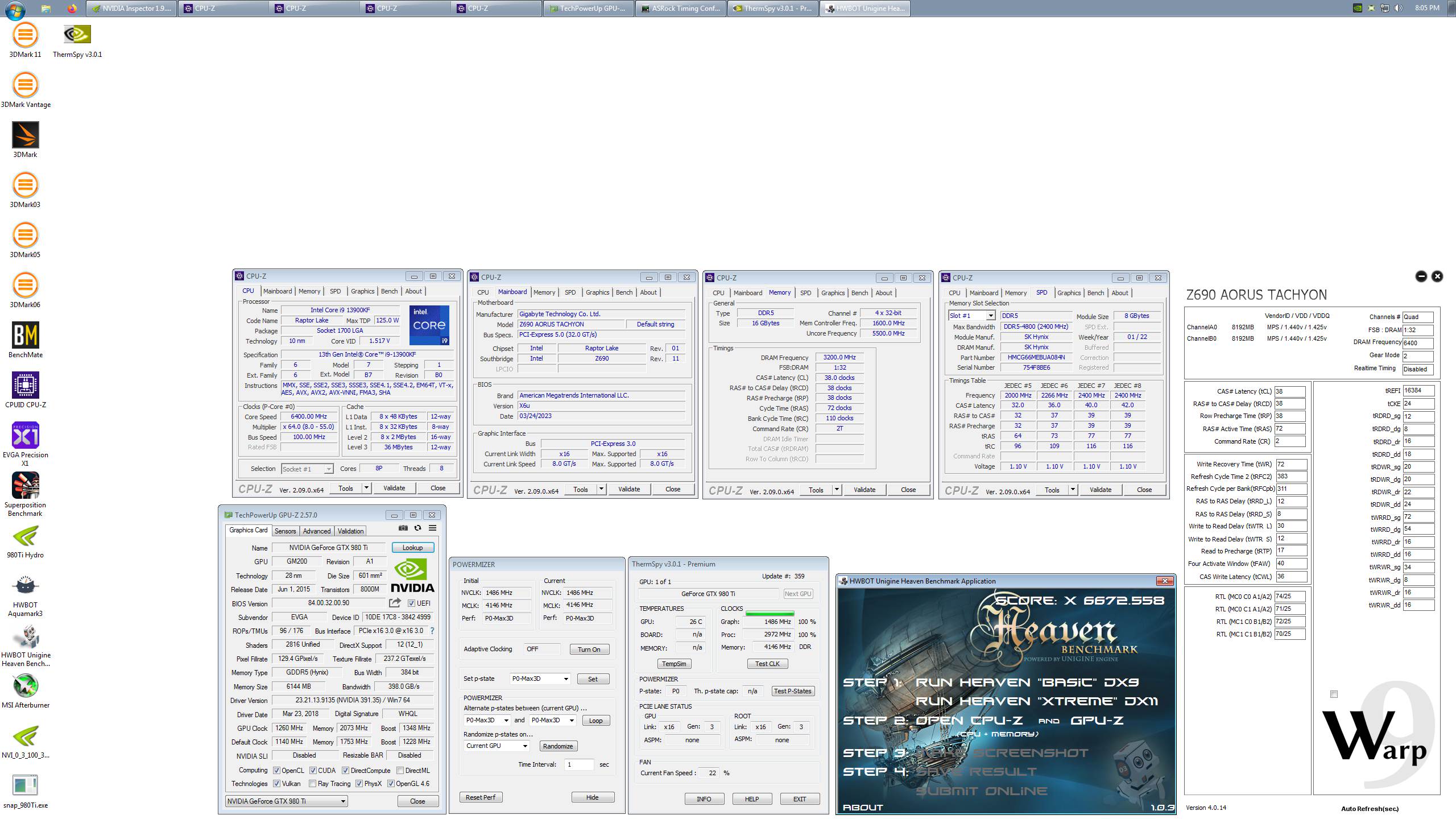1456x819 pixels.
Task: Click the GPU-Z BIOS share/export icon
Action: tap(395, 603)
